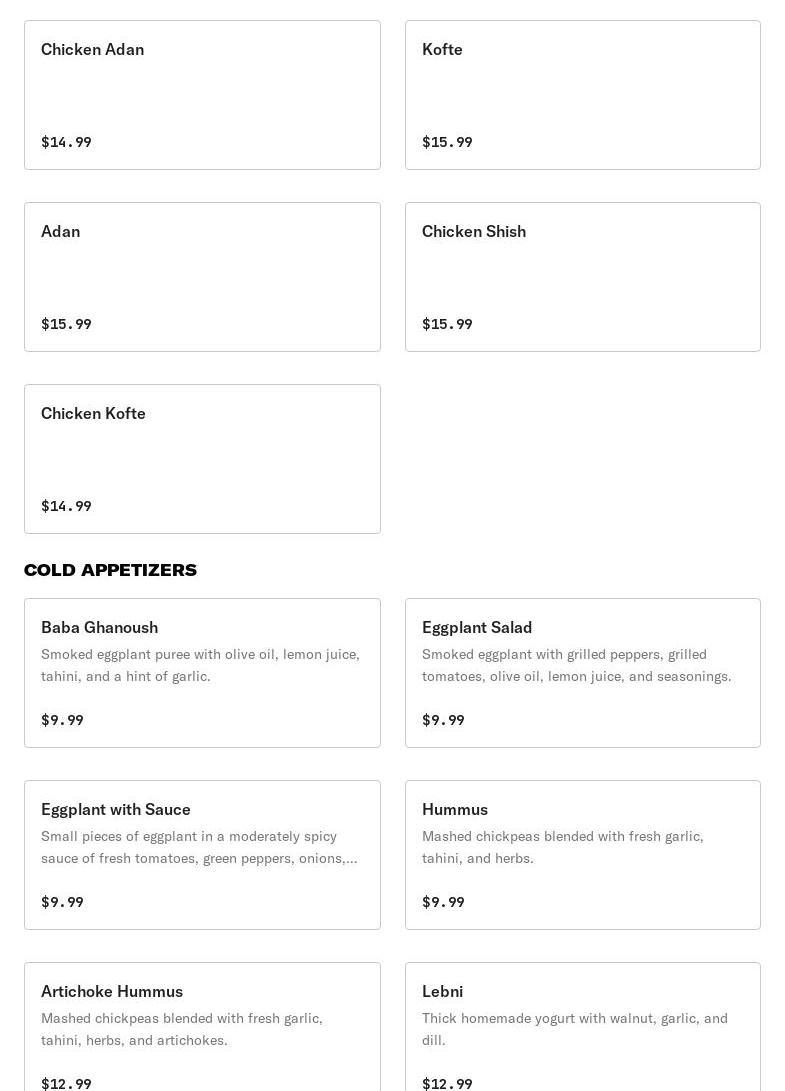Open the Eggplant Salad appetizer card

[582, 673]
